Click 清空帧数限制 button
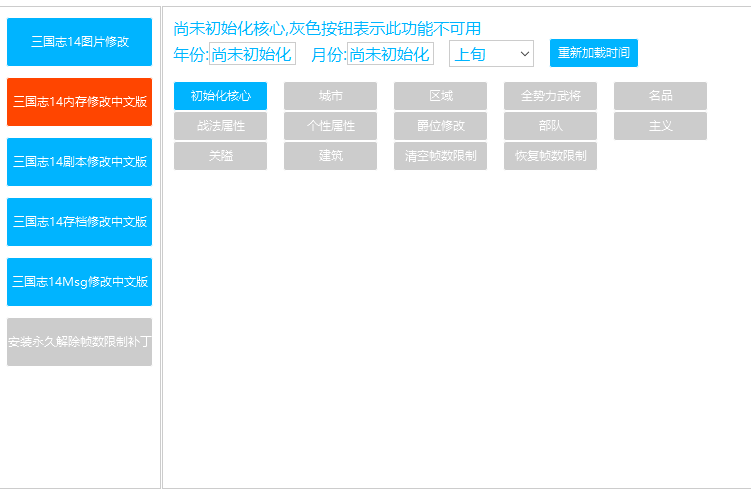The image size is (751, 496). [441, 156]
